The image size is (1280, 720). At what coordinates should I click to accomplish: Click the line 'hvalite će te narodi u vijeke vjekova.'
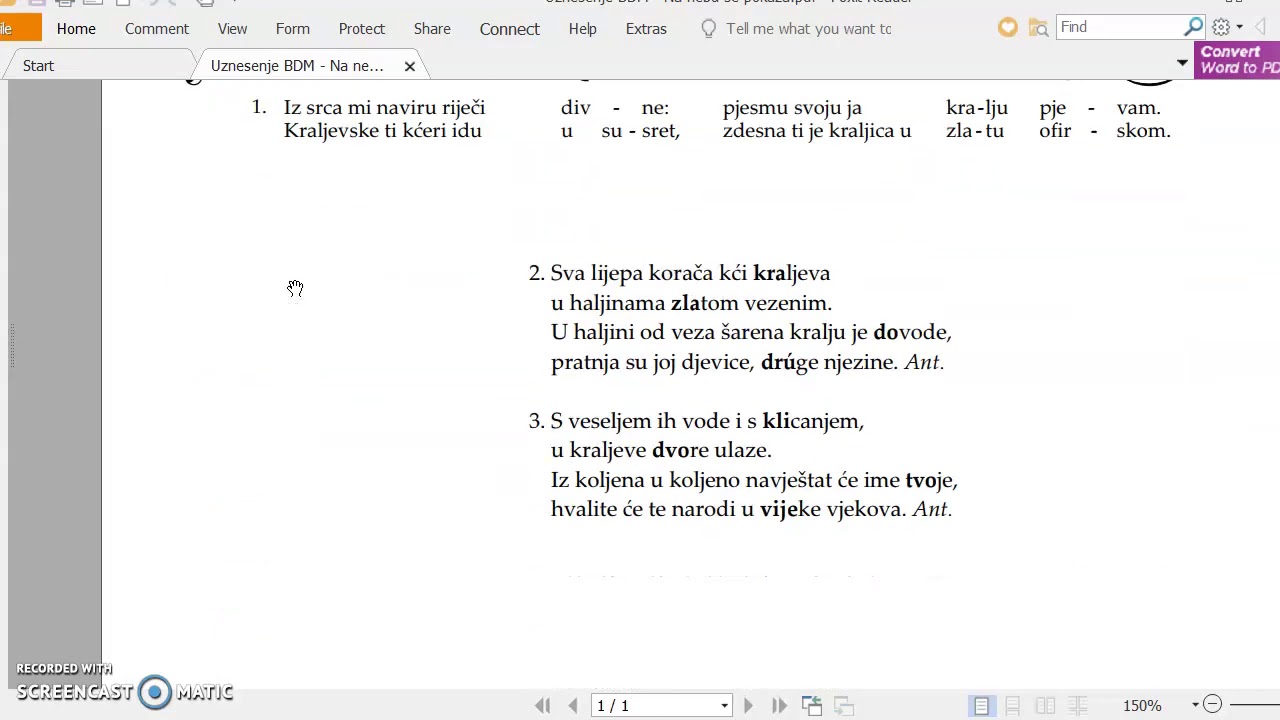[x=728, y=509]
